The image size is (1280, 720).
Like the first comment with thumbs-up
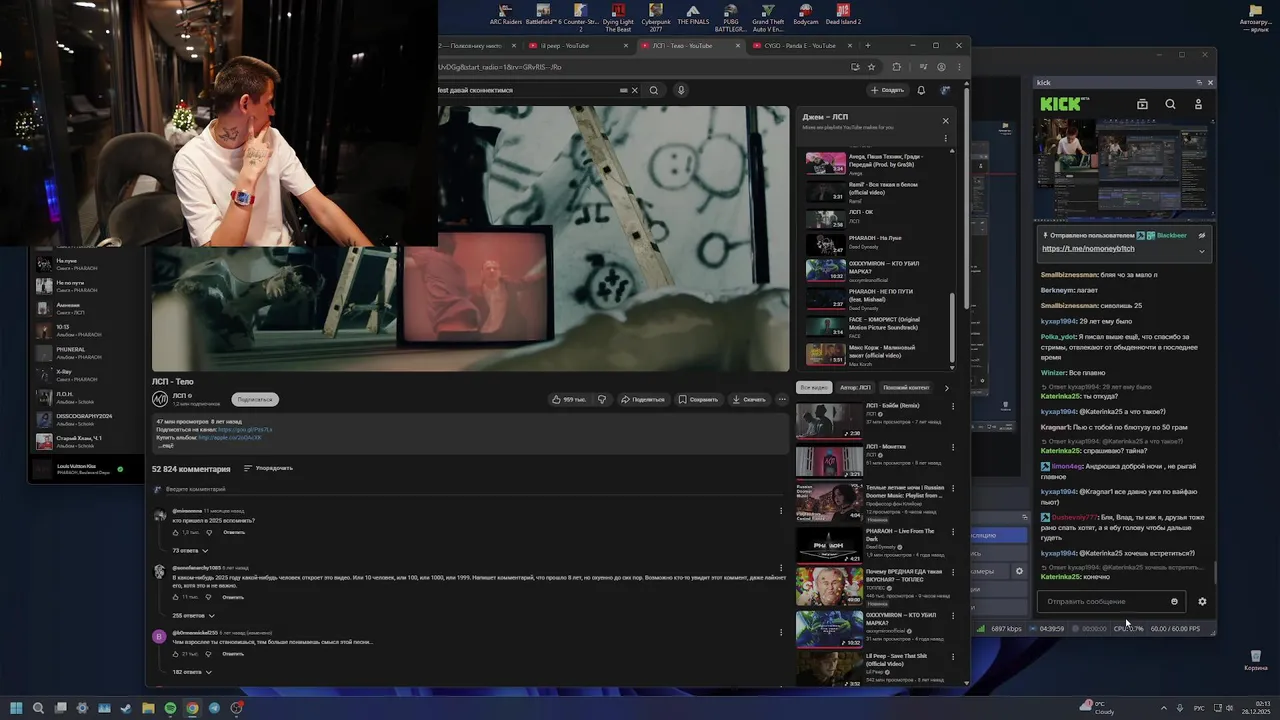point(176,532)
